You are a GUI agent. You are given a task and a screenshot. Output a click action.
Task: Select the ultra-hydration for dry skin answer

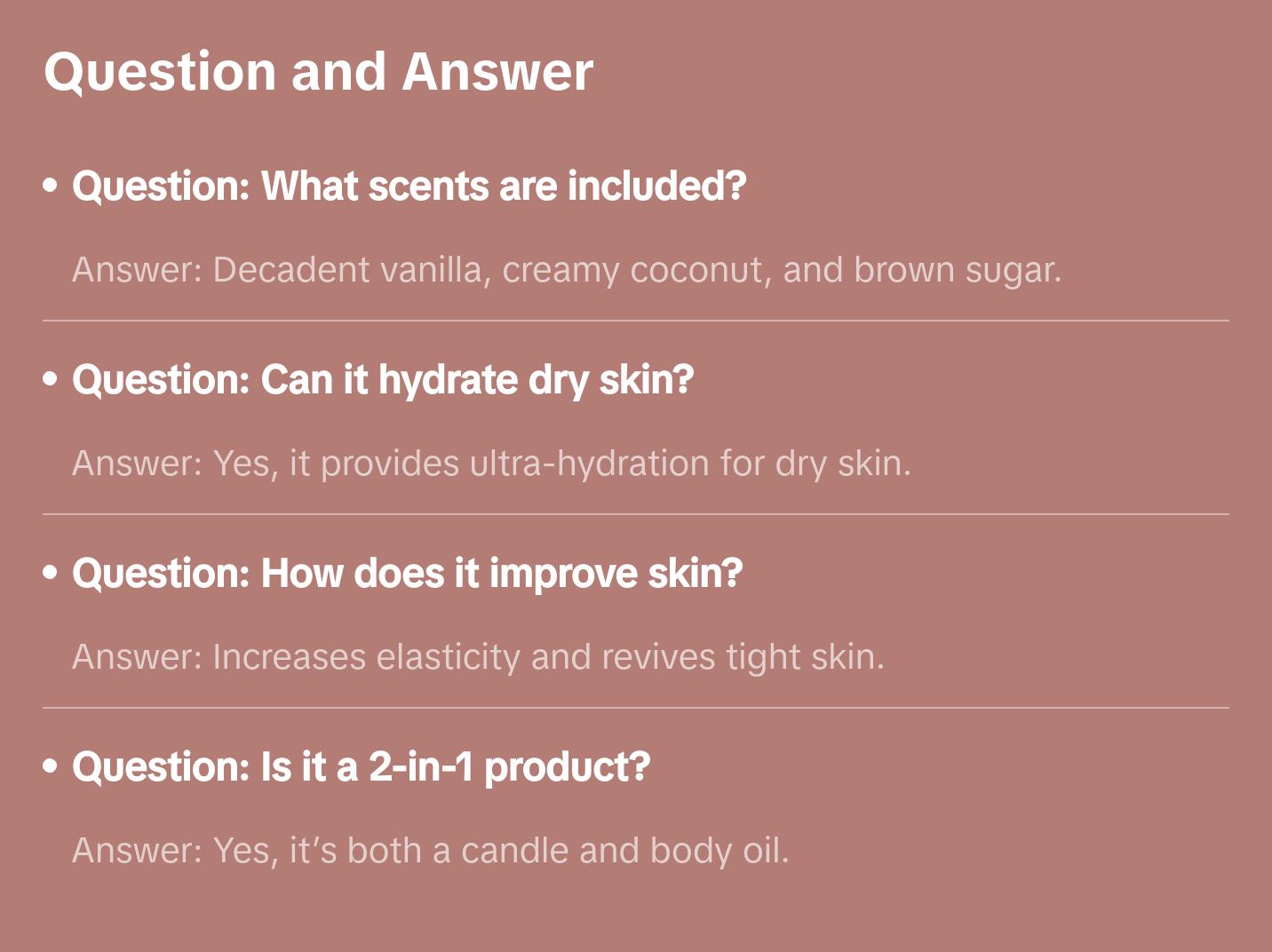[491, 464]
